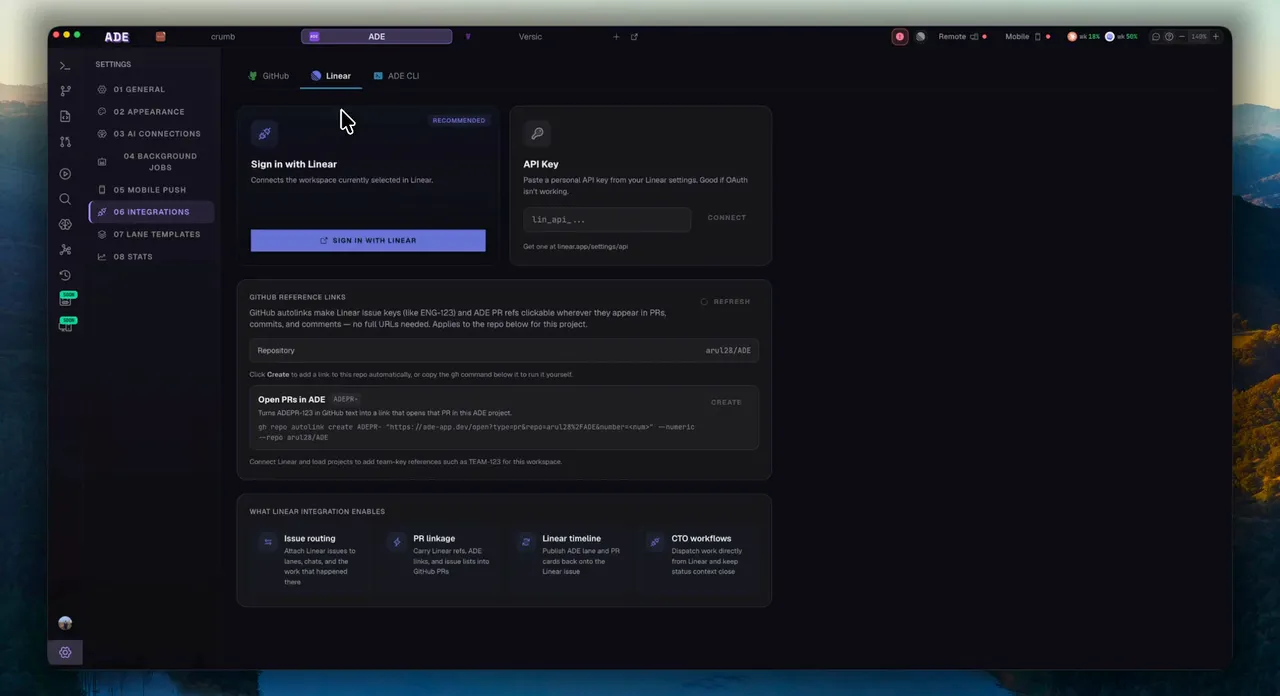Click the first 'Soon' badge sidebar icon

click(66, 299)
